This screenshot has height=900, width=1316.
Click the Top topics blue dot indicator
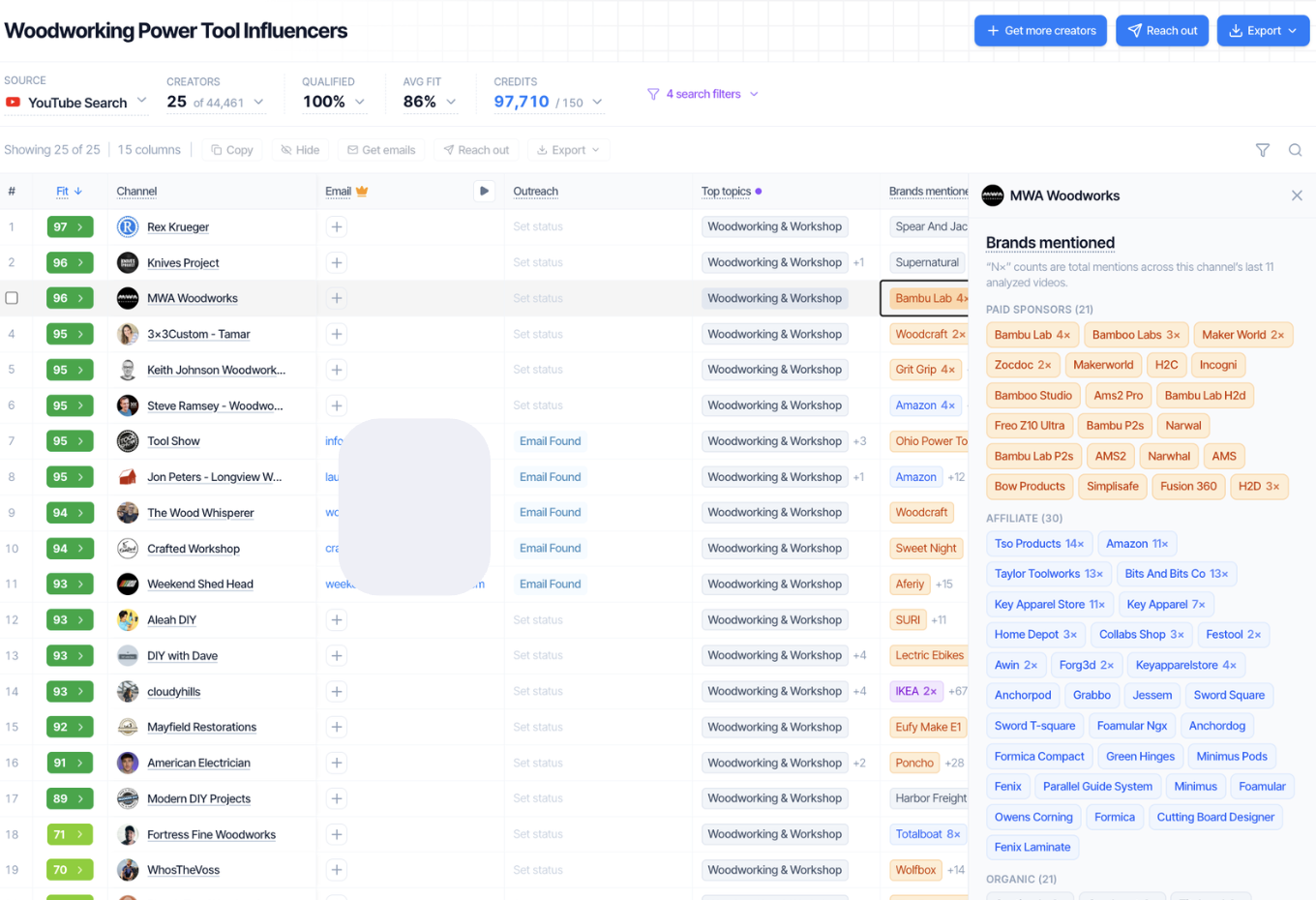pos(759,192)
